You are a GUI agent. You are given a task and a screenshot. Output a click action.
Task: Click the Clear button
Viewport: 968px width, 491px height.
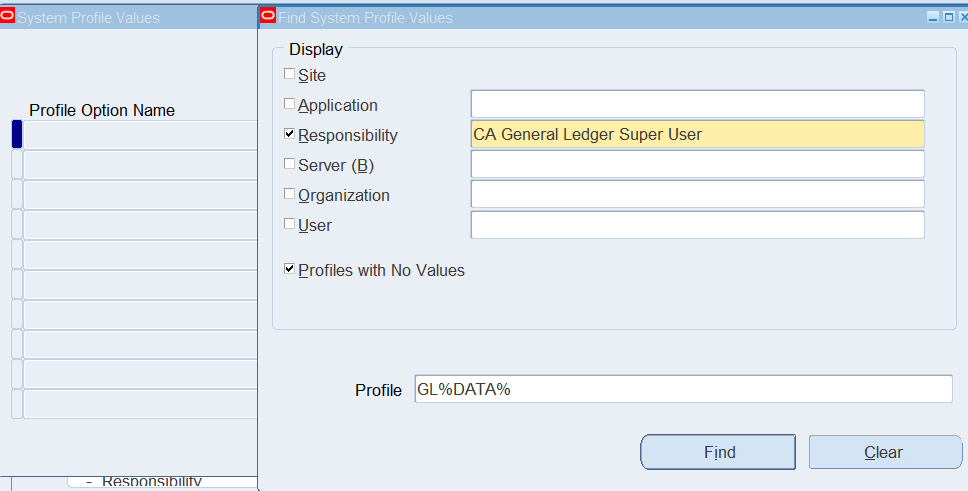(885, 452)
